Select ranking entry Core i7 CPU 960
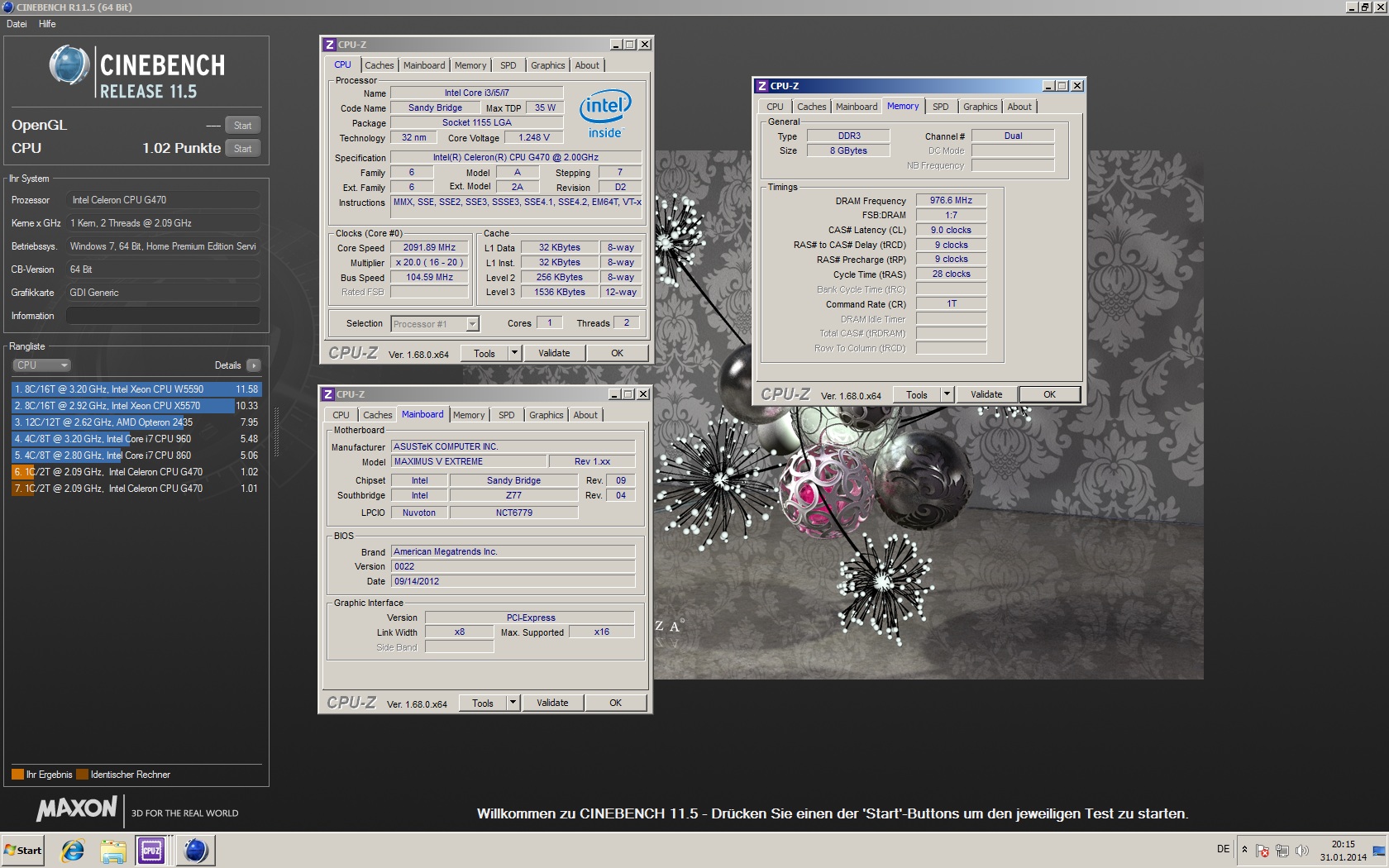The height and width of the screenshot is (868, 1389). coord(136,439)
